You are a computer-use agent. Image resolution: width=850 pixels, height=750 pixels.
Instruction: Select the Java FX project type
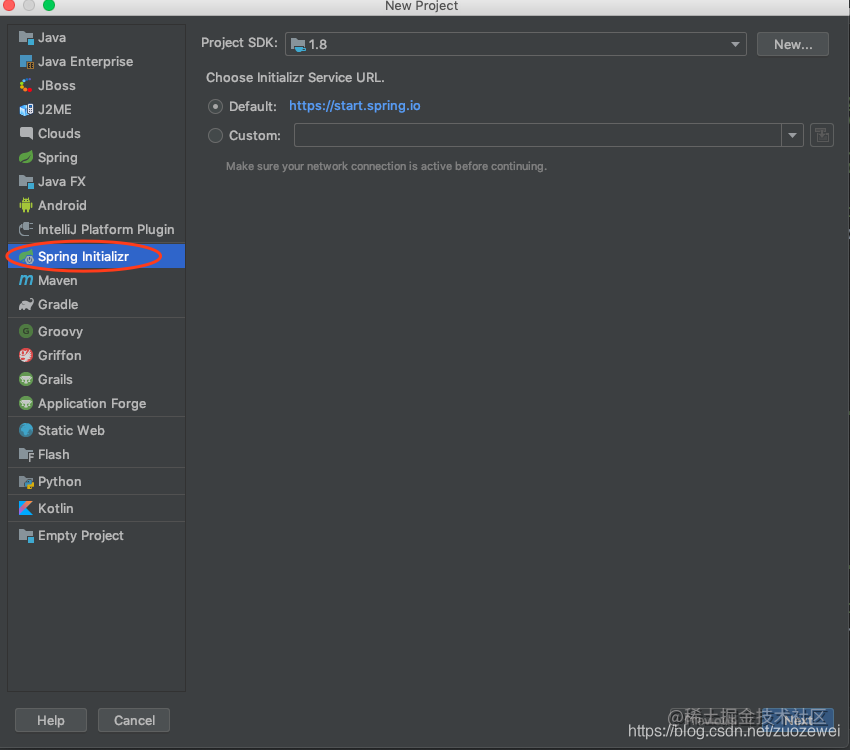point(61,181)
